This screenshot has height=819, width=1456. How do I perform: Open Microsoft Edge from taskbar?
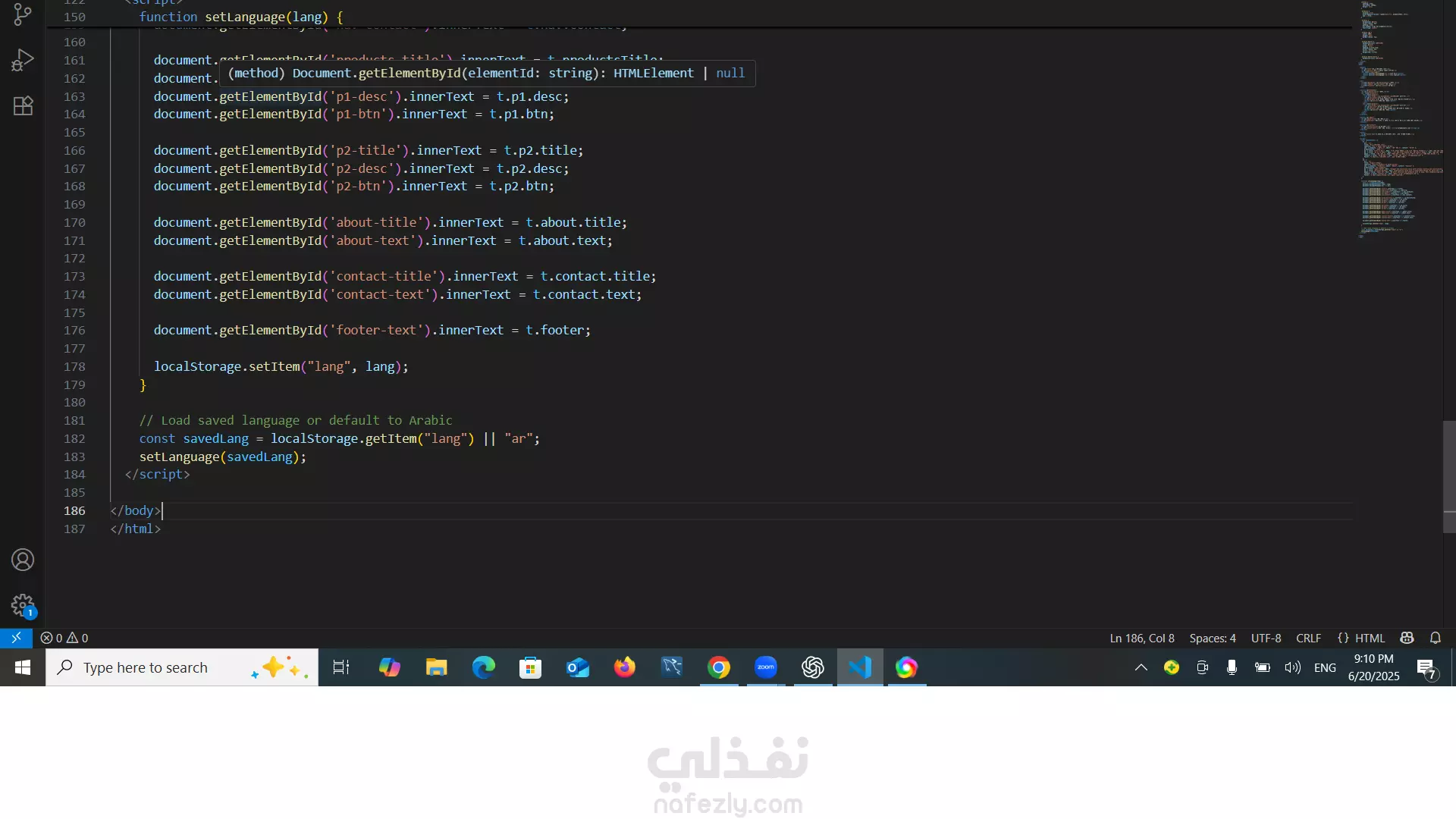[483, 667]
